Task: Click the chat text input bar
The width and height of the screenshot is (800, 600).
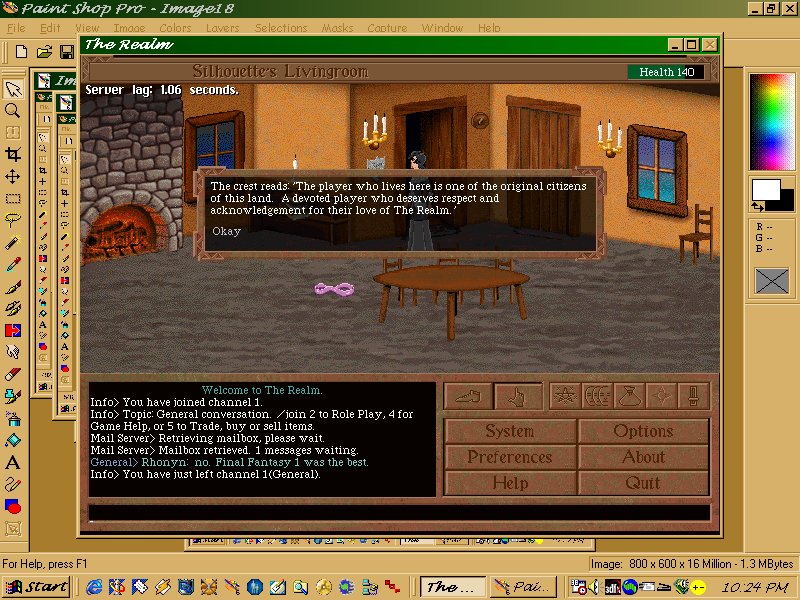Action: pyautogui.click(x=400, y=512)
